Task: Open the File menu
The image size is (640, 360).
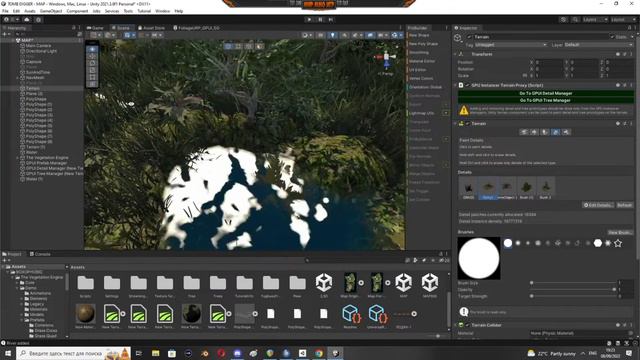Action: click(5, 11)
